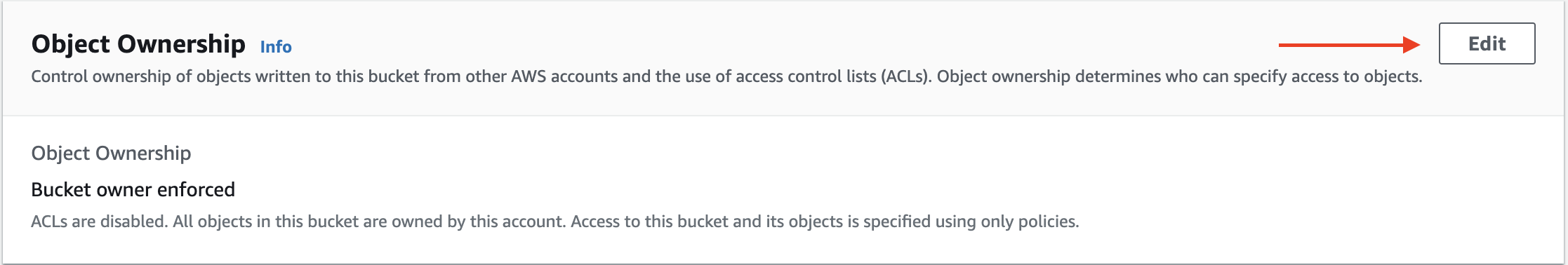This screenshot has width=1568, height=265.
Task: Select the 'Bucket owner enforced' value text
Action: [x=133, y=189]
